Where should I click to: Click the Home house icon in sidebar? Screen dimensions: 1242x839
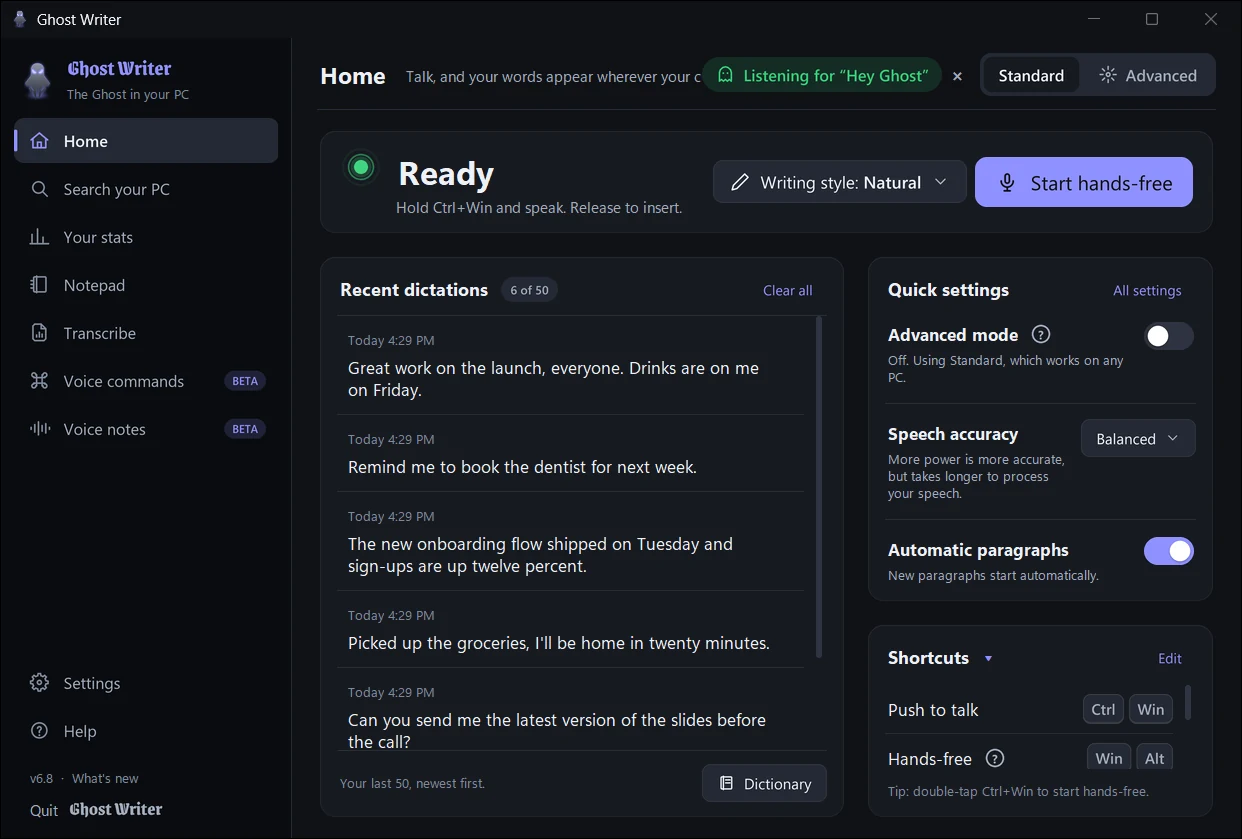click(39, 141)
